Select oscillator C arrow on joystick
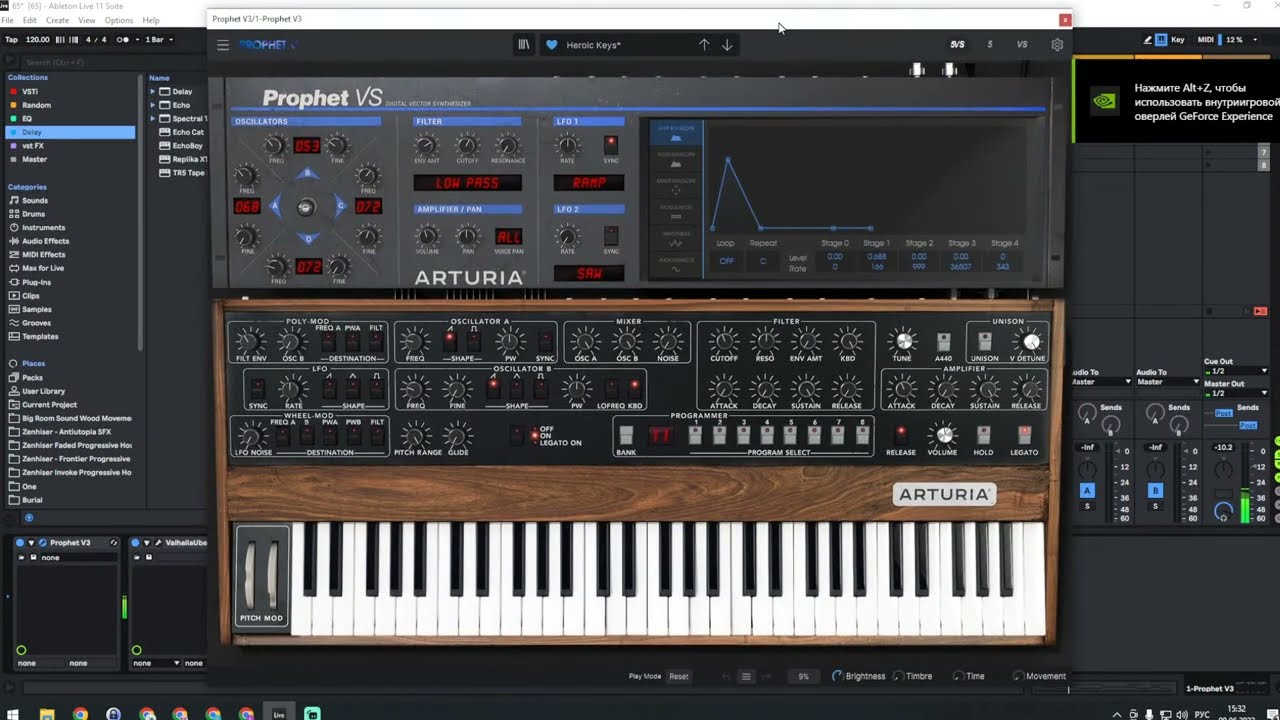This screenshot has height=720, width=1280. click(340, 207)
